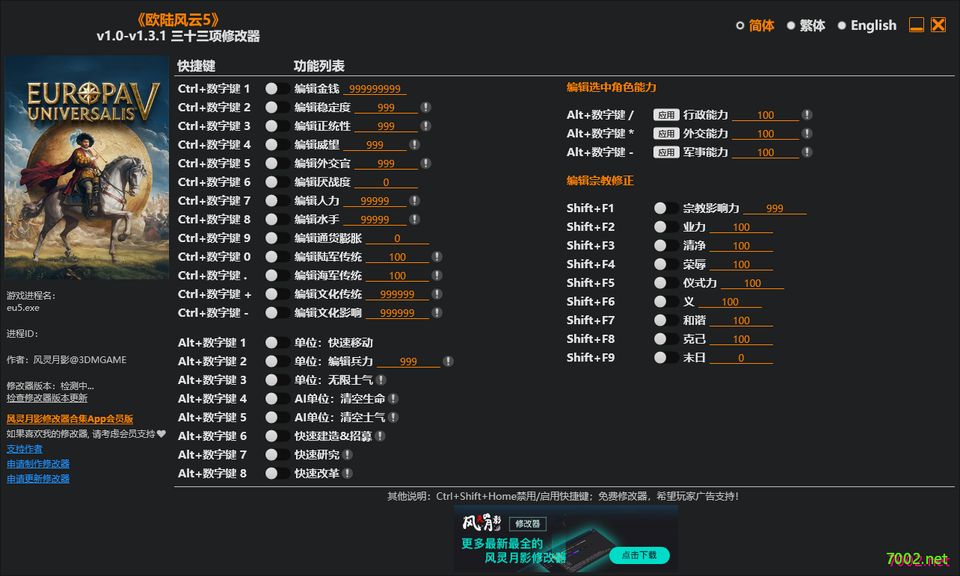Image resolution: width=960 pixels, height=576 pixels.
Task: Click info icon next to 行政能力
Action: (807, 114)
